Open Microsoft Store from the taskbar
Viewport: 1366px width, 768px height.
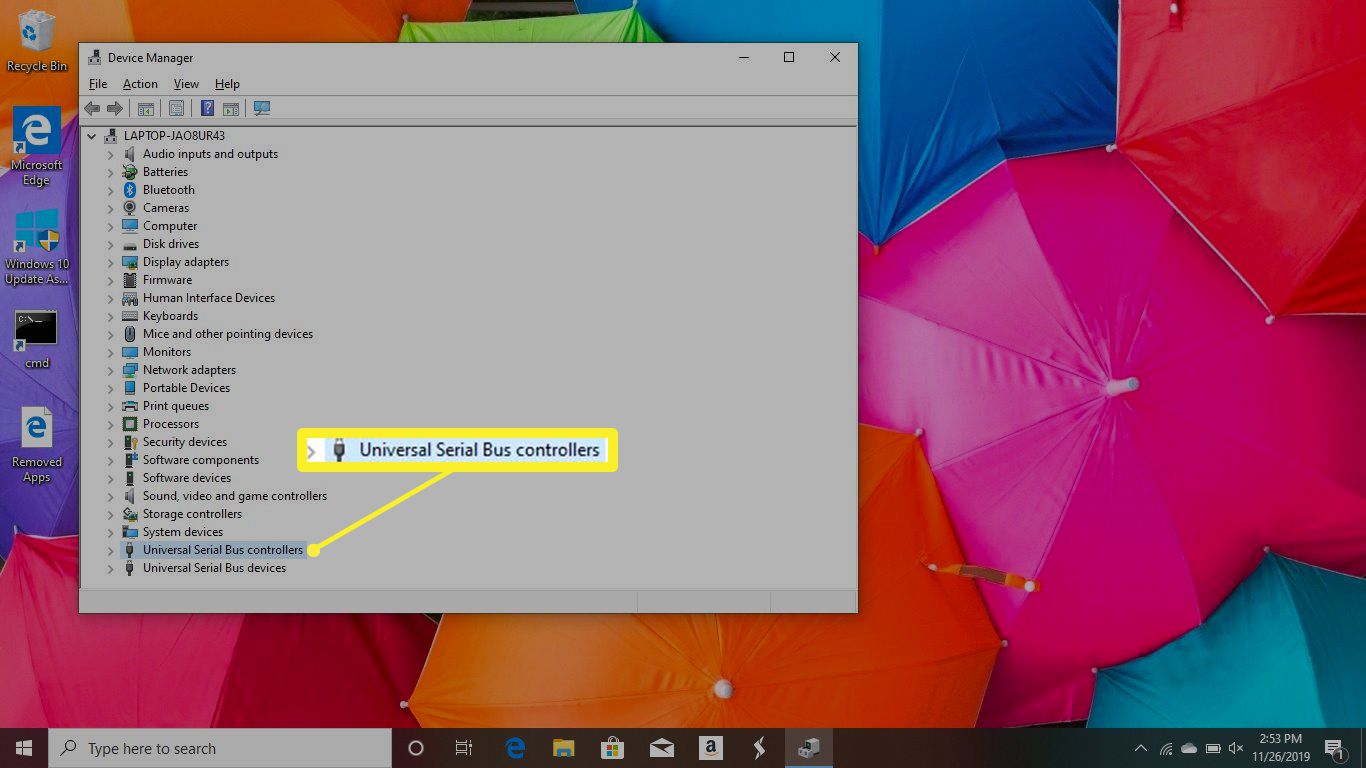pos(612,748)
